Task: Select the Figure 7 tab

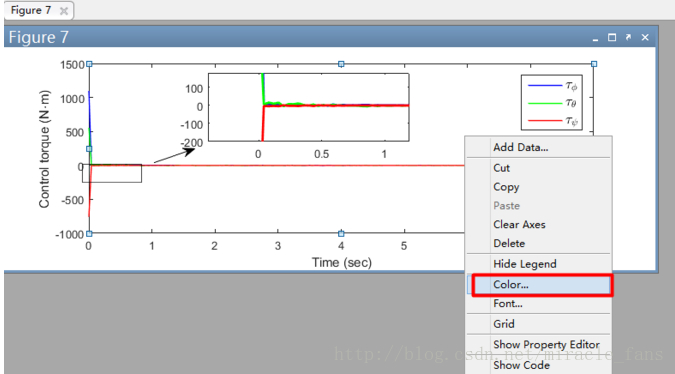Action: click(x=31, y=10)
